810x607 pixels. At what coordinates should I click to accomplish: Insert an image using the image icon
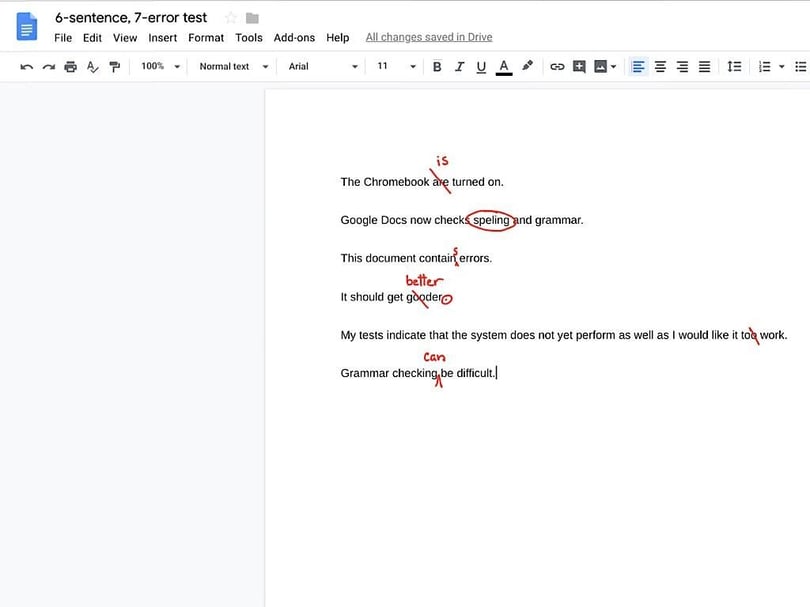(601, 66)
